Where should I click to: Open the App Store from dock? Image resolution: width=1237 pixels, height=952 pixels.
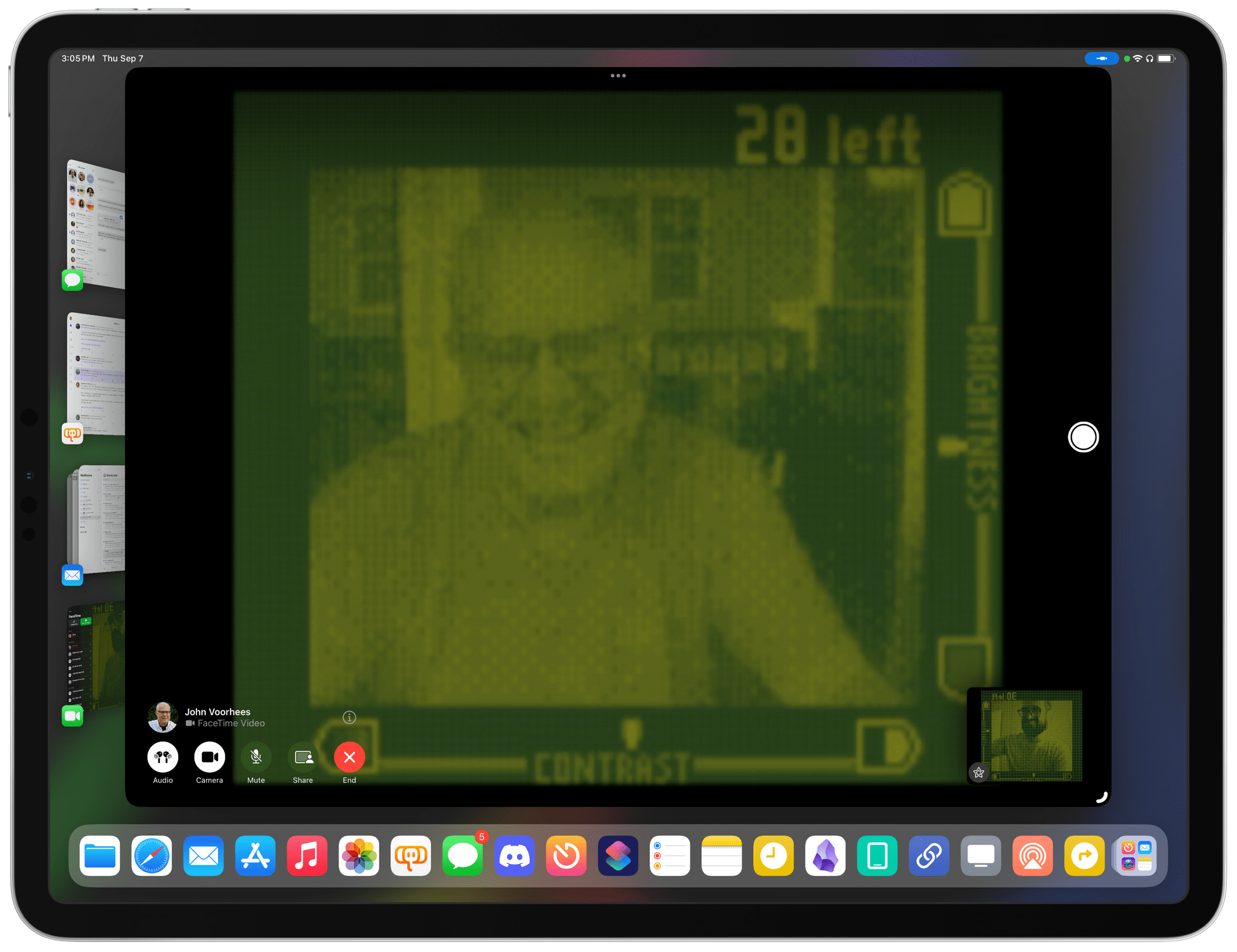[255, 855]
